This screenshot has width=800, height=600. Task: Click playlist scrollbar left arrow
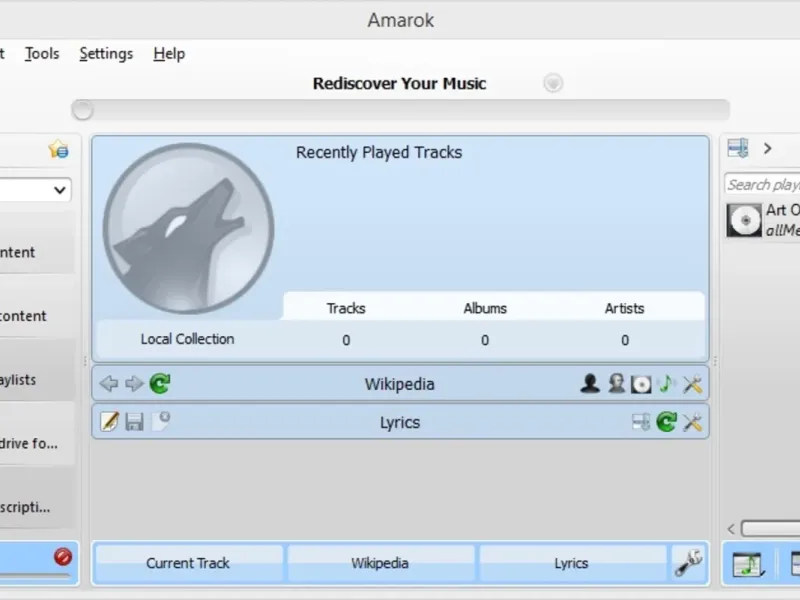click(x=731, y=529)
